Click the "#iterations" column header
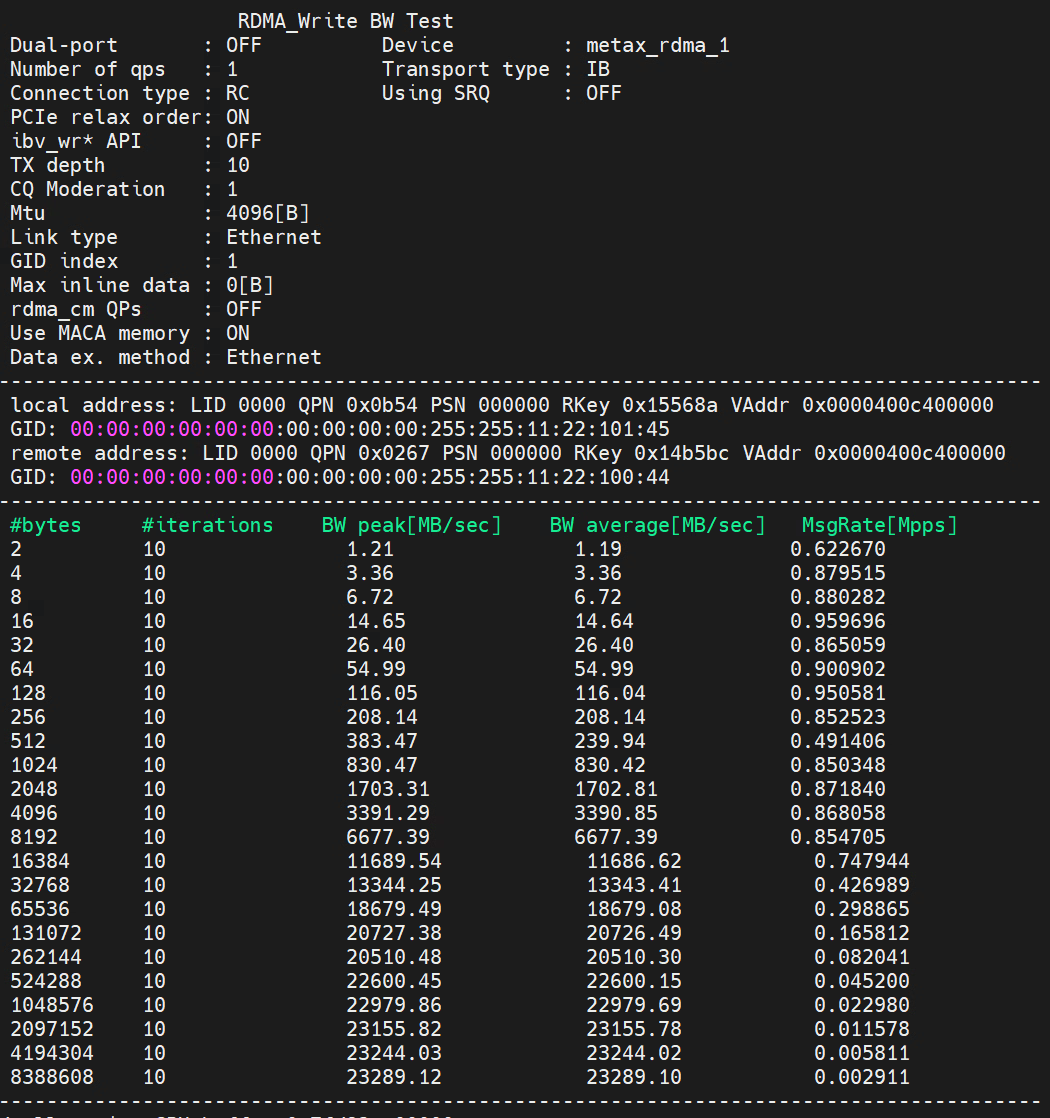The width and height of the screenshot is (1050, 1118). pyautogui.click(x=207, y=525)
